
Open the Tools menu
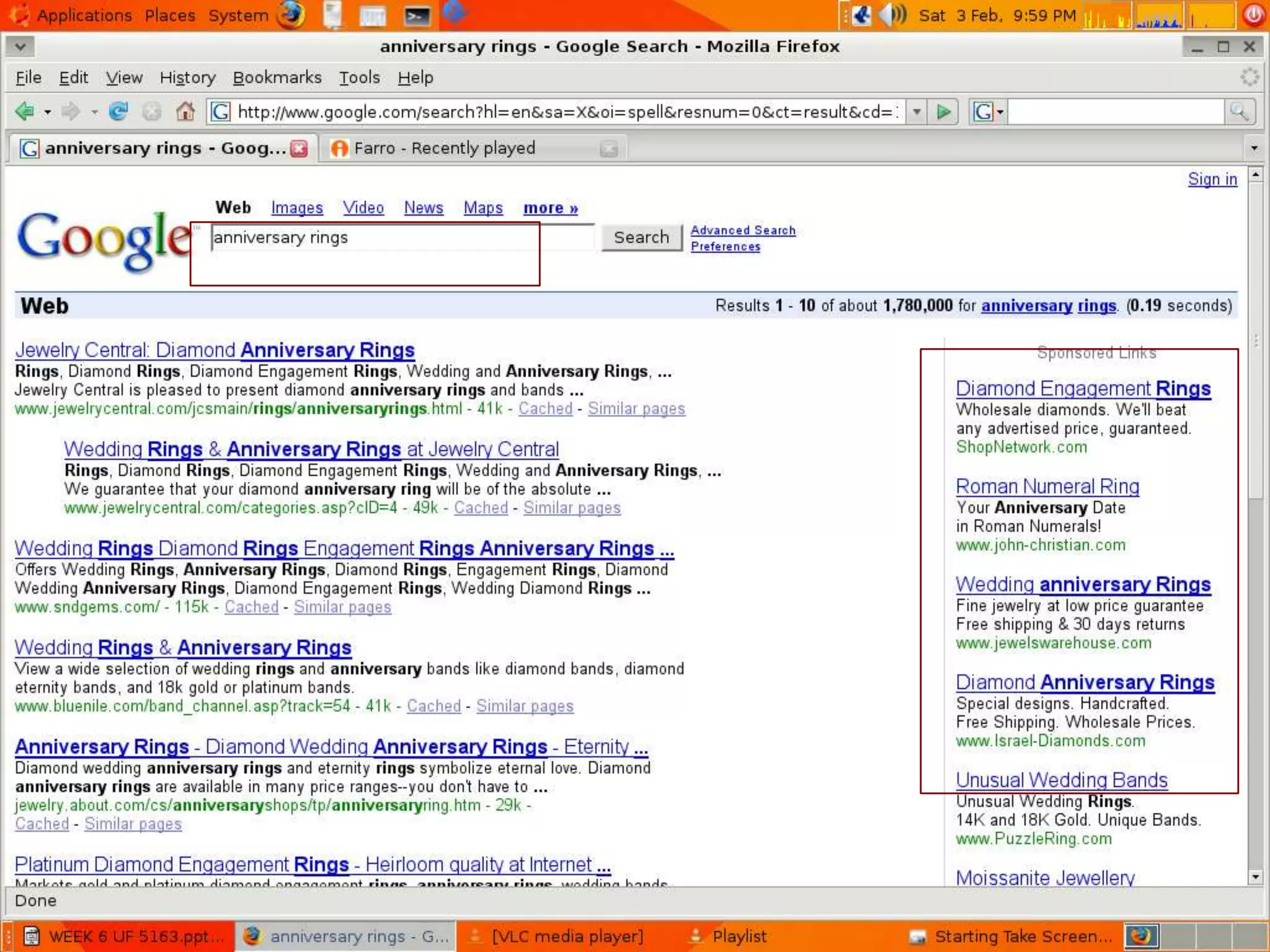(359, 77)
